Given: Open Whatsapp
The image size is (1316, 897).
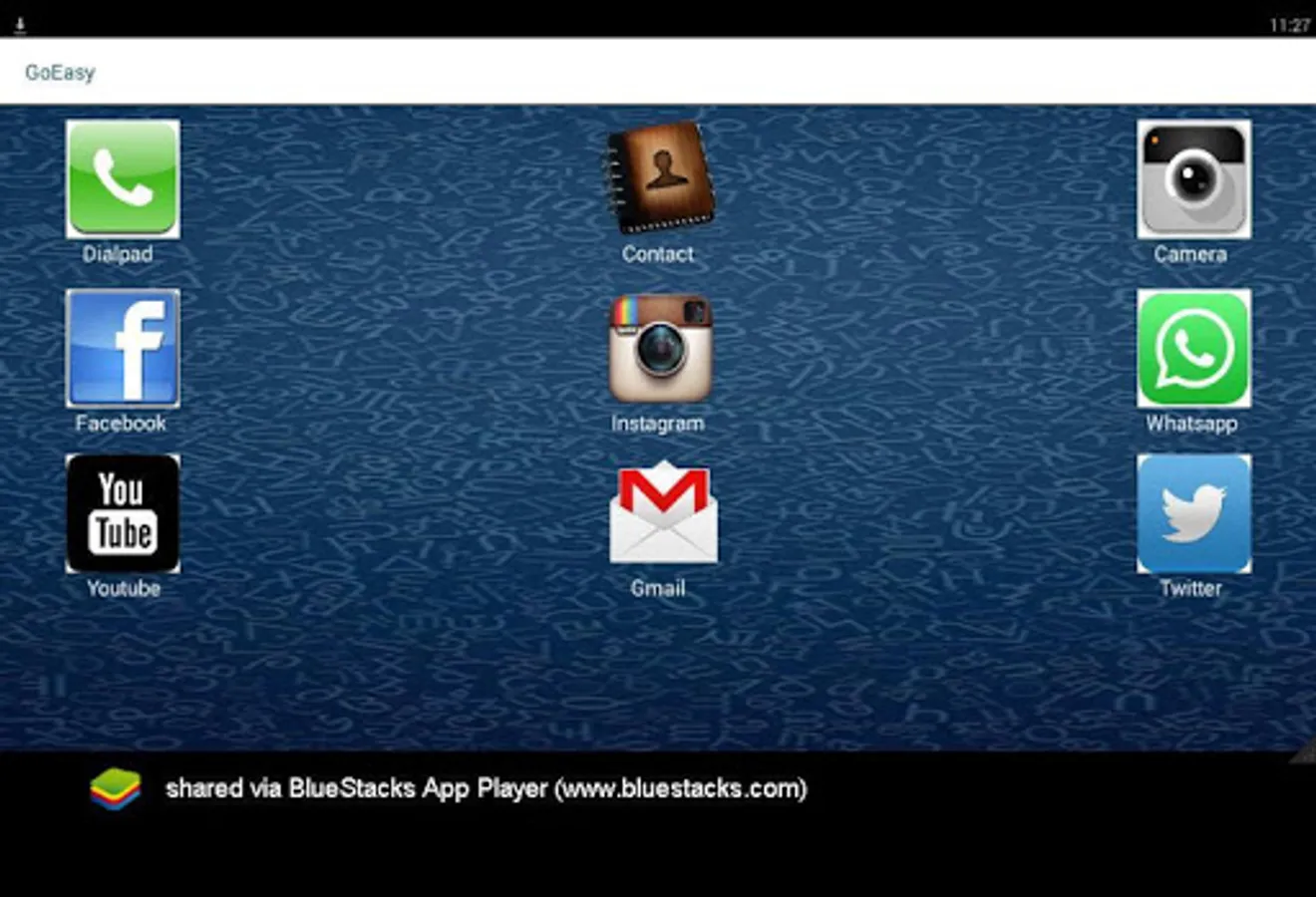Looking at the screenshot, I should pos(1192,349).
